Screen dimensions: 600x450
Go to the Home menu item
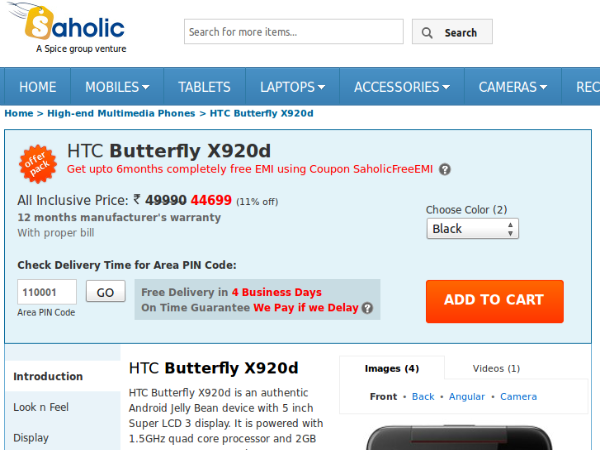[37, 87]
